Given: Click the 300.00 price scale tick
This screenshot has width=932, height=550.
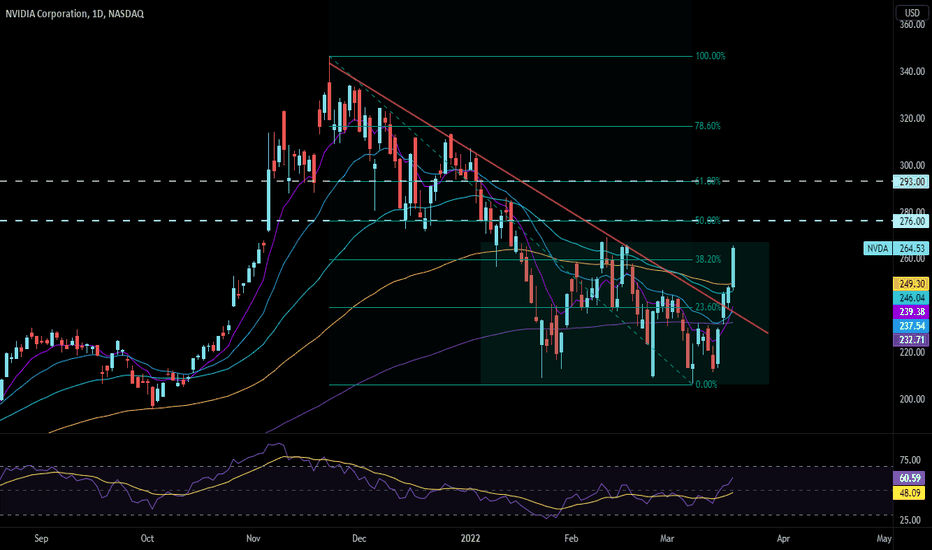Looking at the screenshot, I should coord(912,165).
